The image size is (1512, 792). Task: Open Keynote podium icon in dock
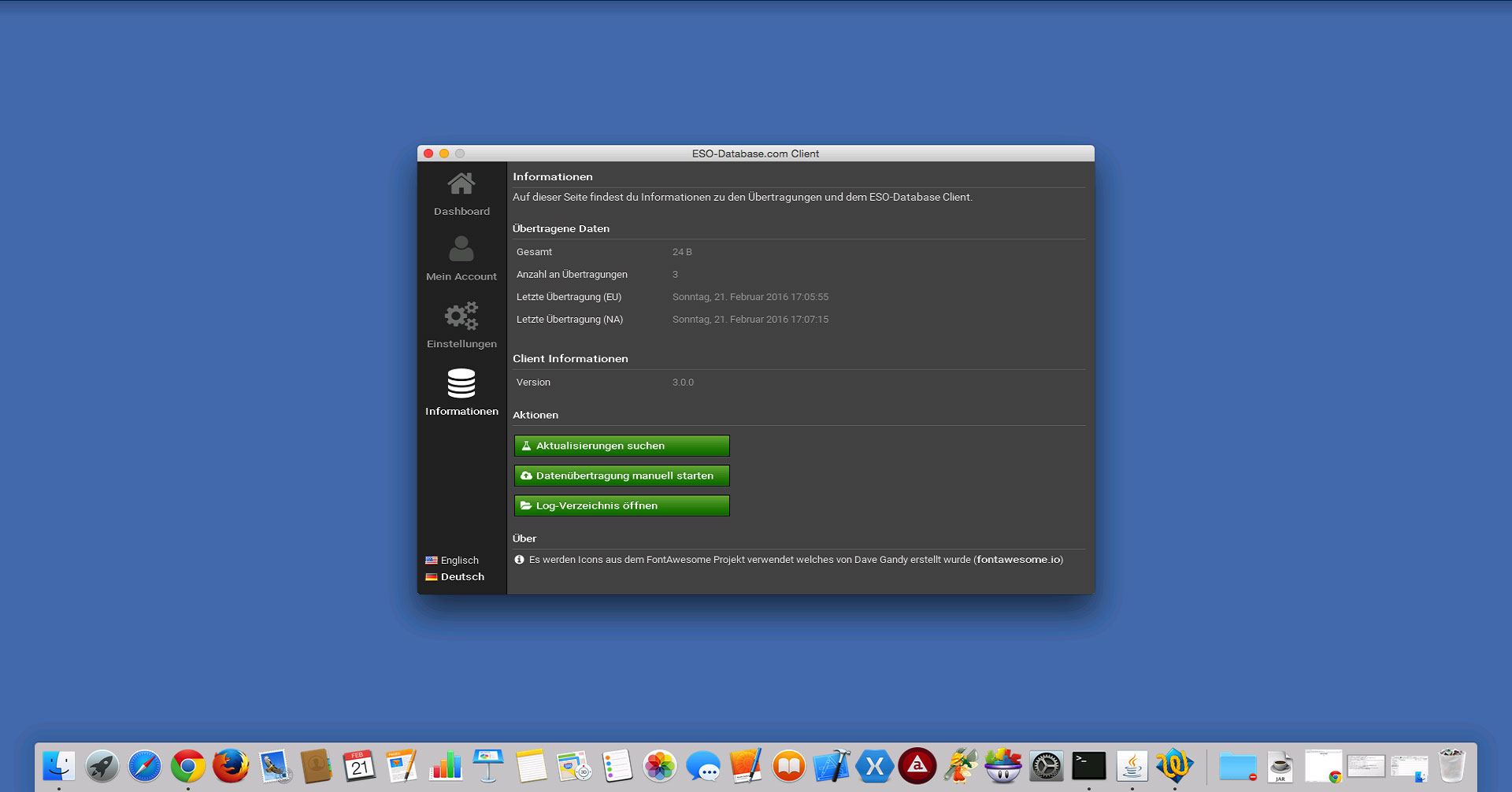(487, 766)
